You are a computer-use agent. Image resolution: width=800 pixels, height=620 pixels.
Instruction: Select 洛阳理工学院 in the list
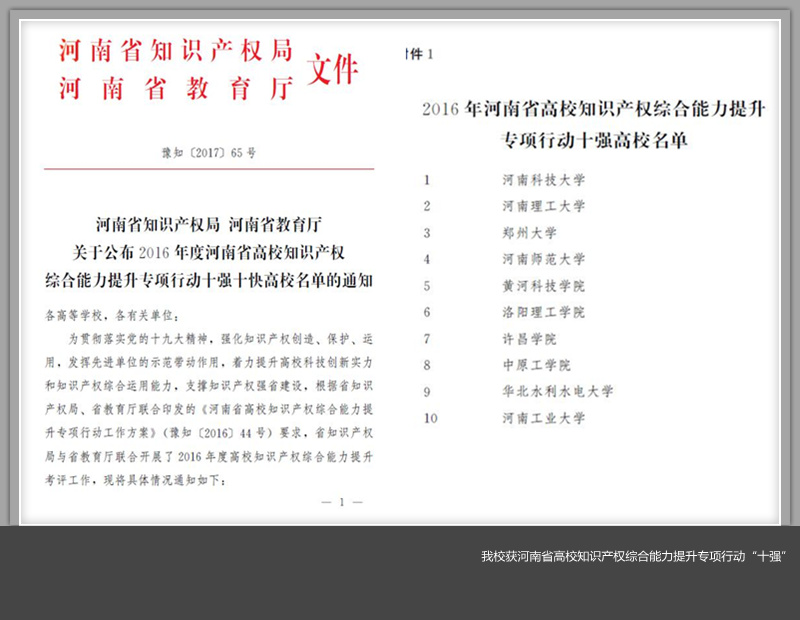(543, 312)
